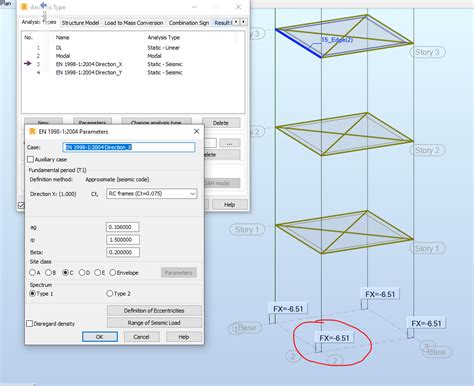
Task: Click the q value field 1.500000
Action: click(x=122, y=240)
